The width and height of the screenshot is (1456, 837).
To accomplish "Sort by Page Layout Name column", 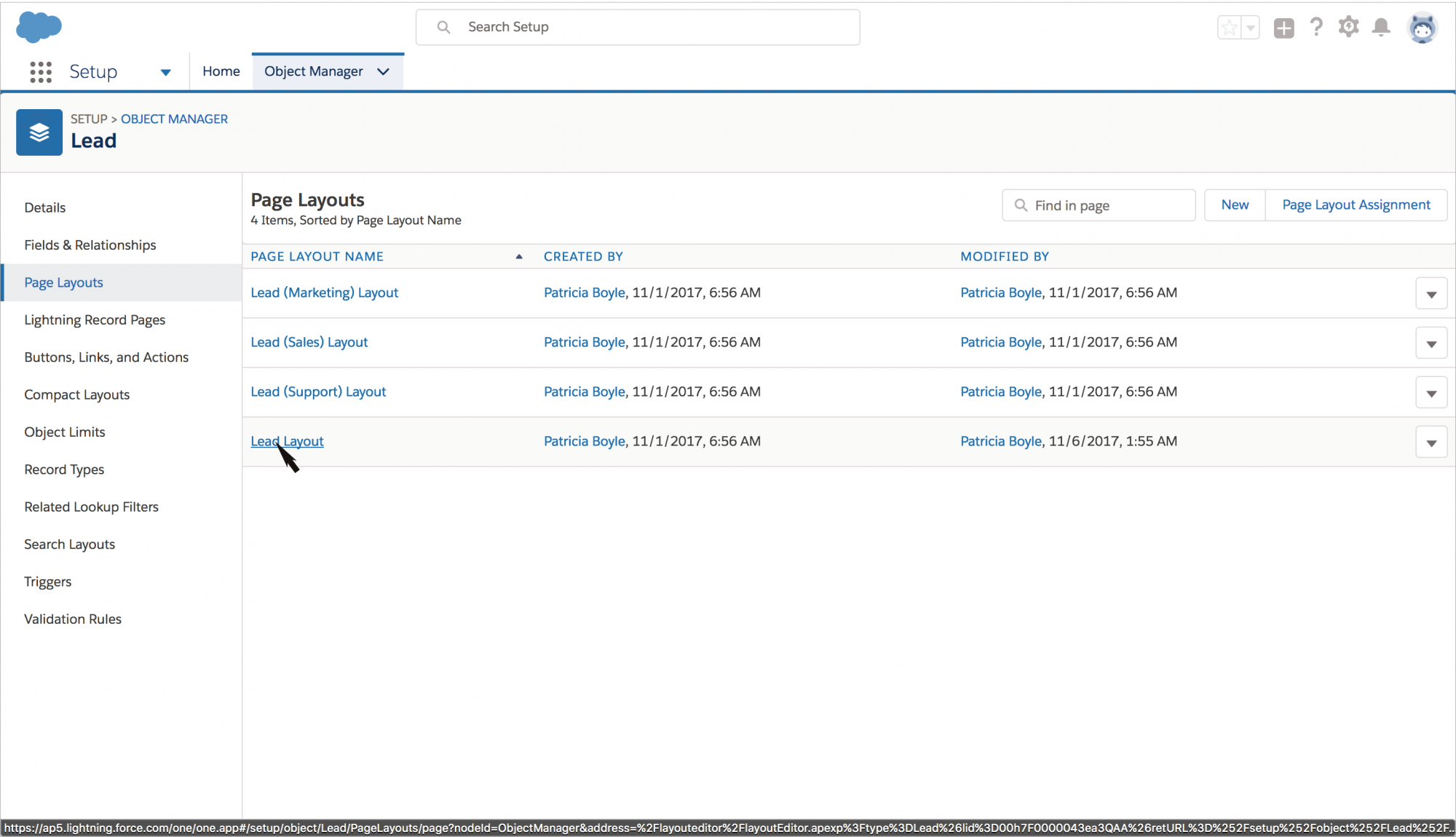I will [x=317, y=256].
